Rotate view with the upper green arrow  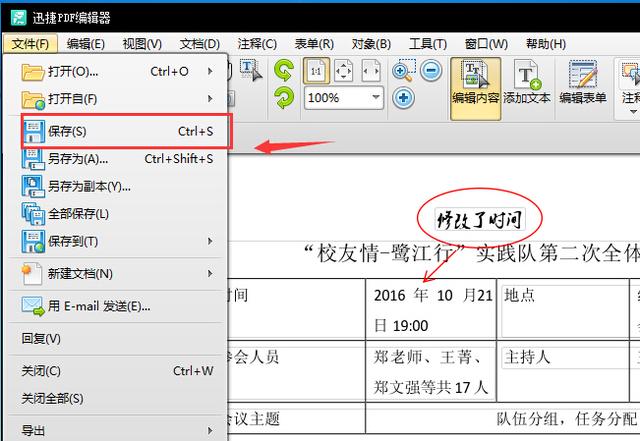point(284,70)
